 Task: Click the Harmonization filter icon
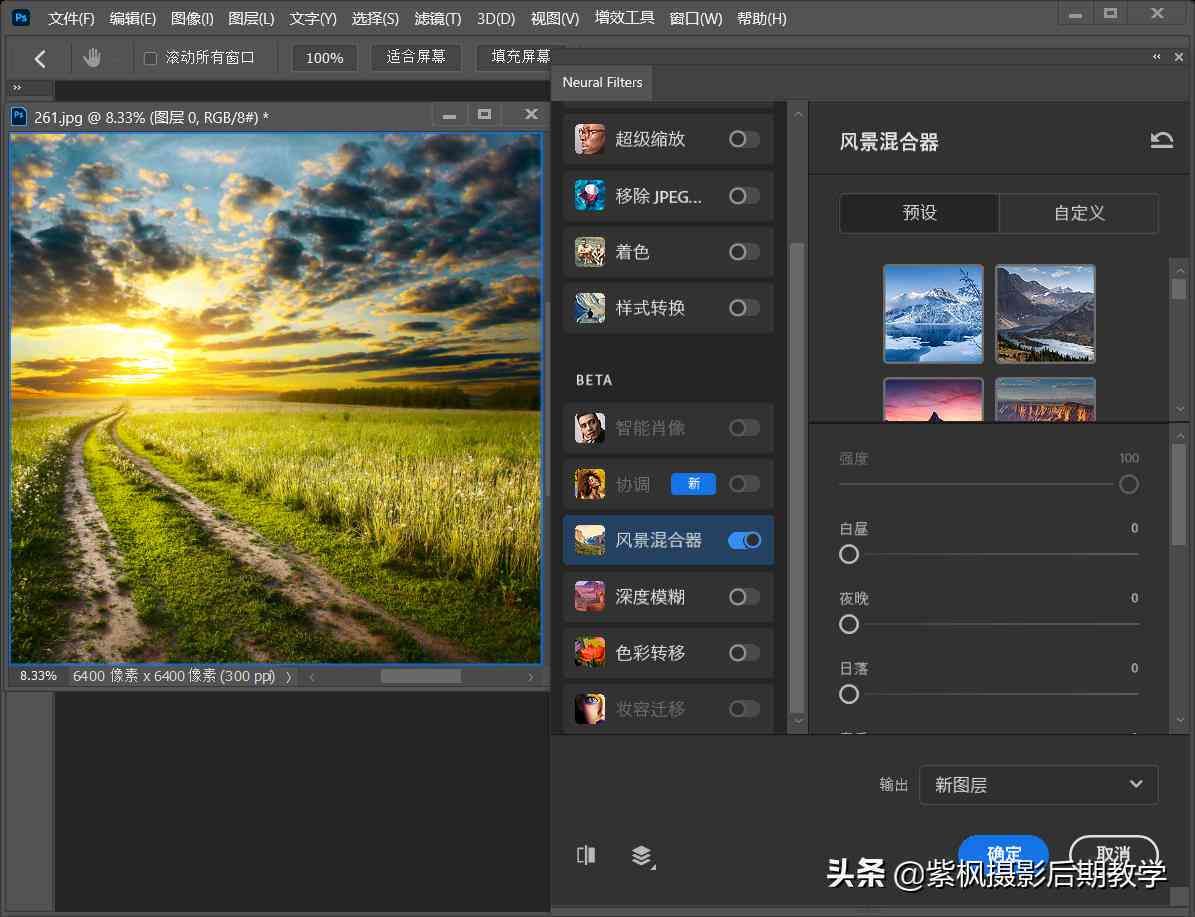[589, 484]
